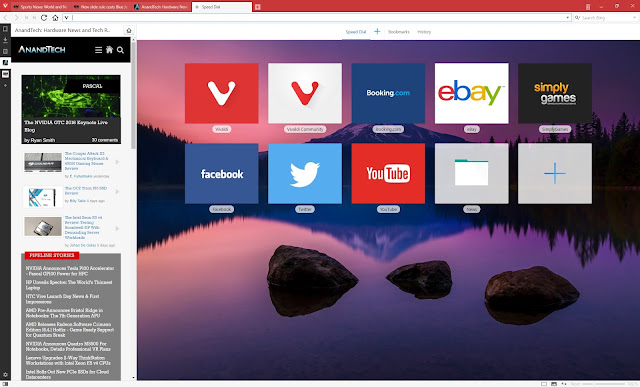Screen dimensions: 640x387
Task: Open the News folder speed dial tile
Action: (x=471, y=173)
